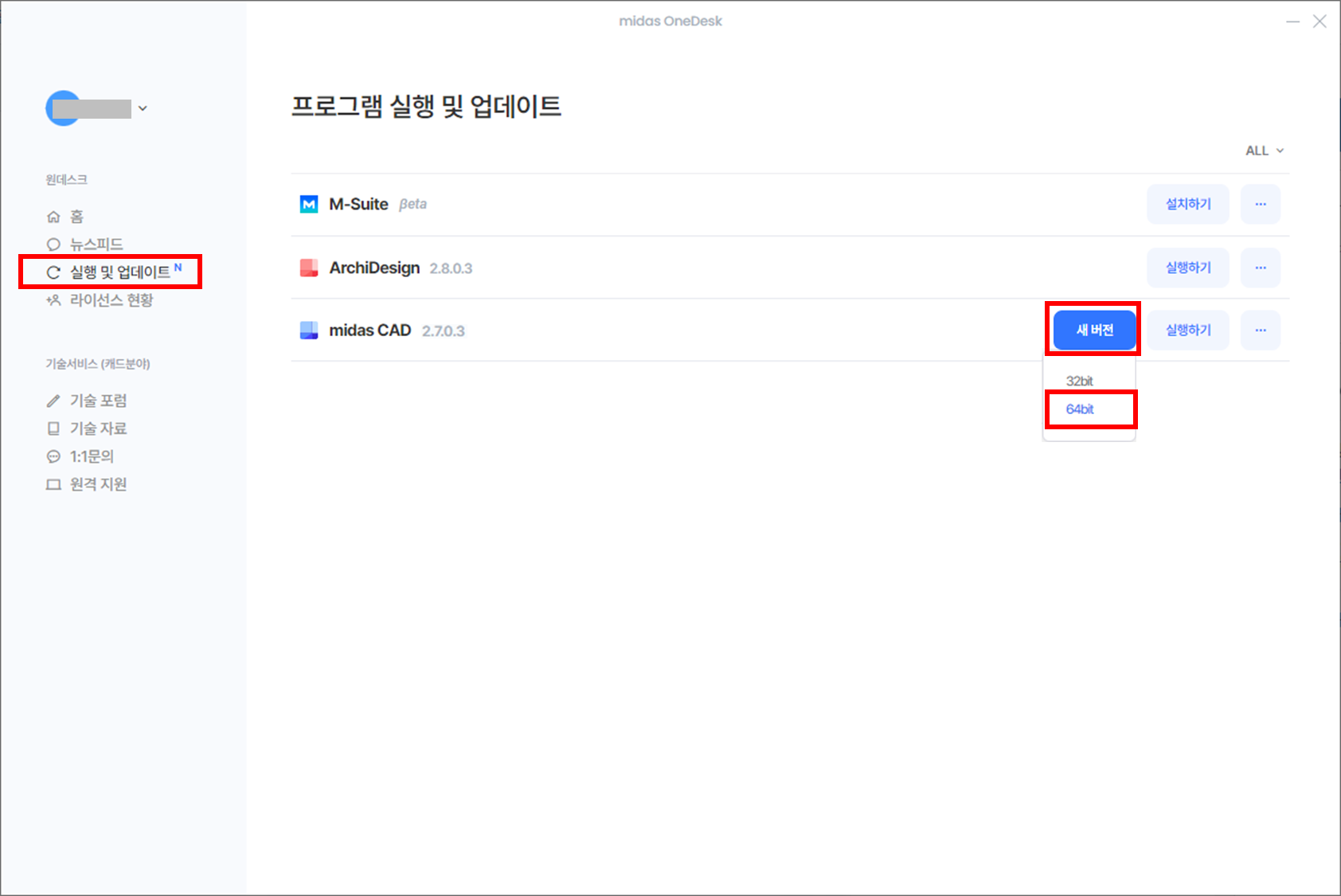Click the Beta label next to M-Suite
1341x896 pixels.
click(412, 204)
